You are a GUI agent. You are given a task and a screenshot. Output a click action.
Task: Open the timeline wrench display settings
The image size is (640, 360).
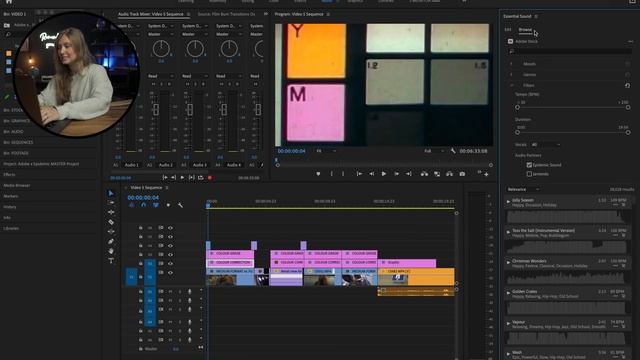(x=180, y=205)
